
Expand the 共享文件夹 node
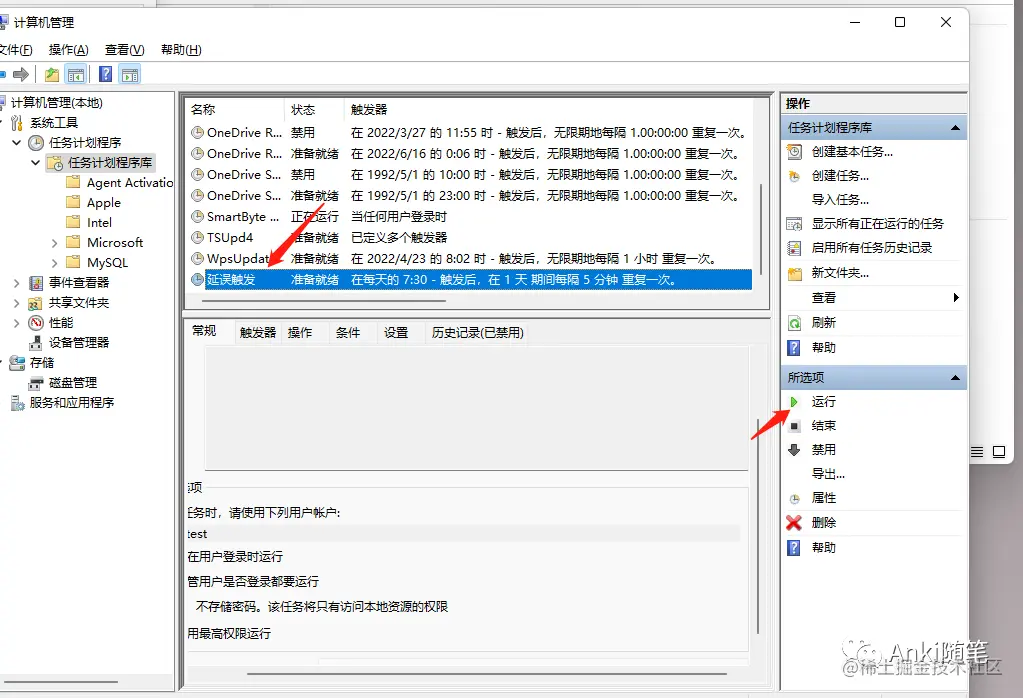(16, 303)
